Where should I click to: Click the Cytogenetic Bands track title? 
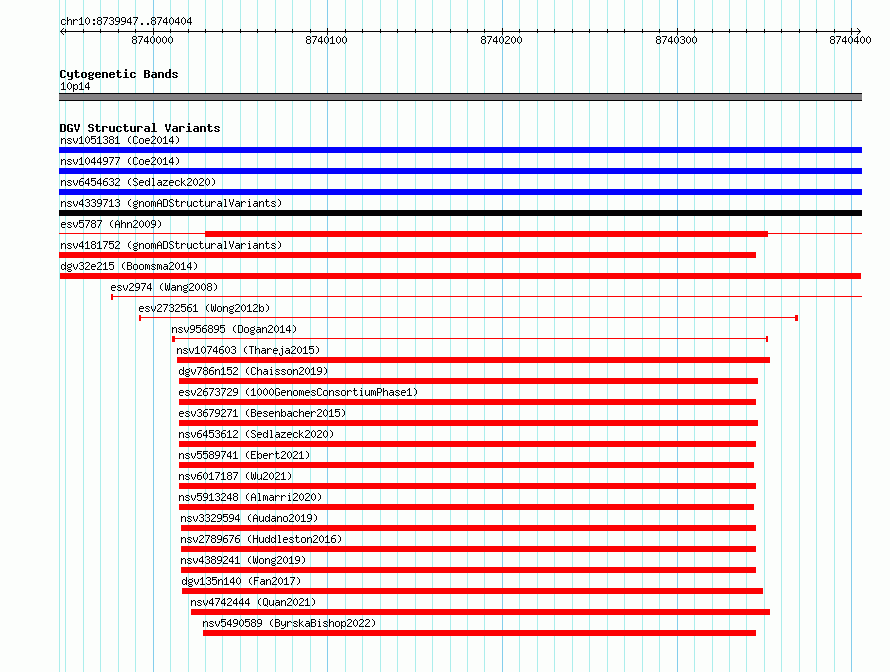pos(119,74)
